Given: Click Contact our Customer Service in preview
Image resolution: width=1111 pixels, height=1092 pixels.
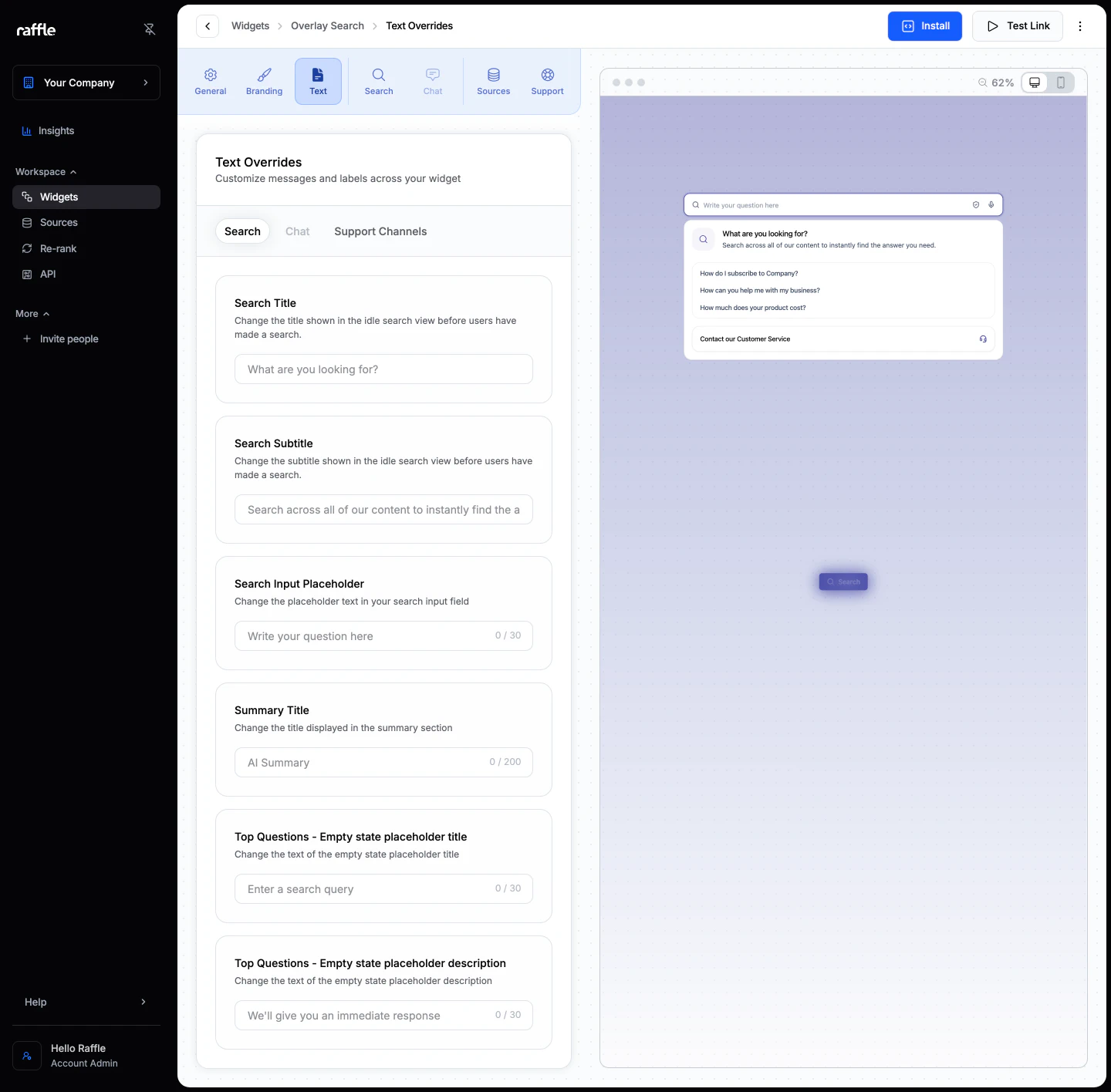Looking at the screenshot, I should click(843, 339).
